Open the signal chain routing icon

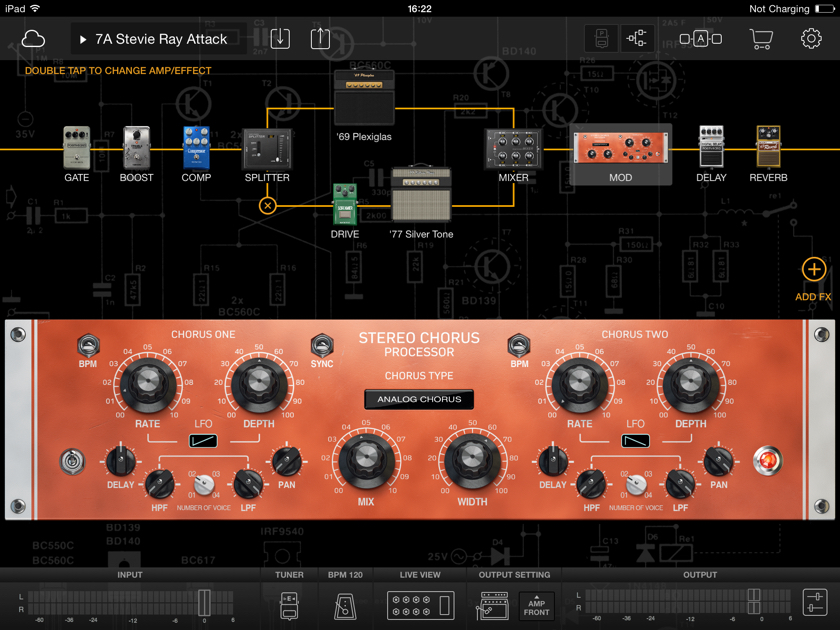pyautogui.click(x=636, y=39)
